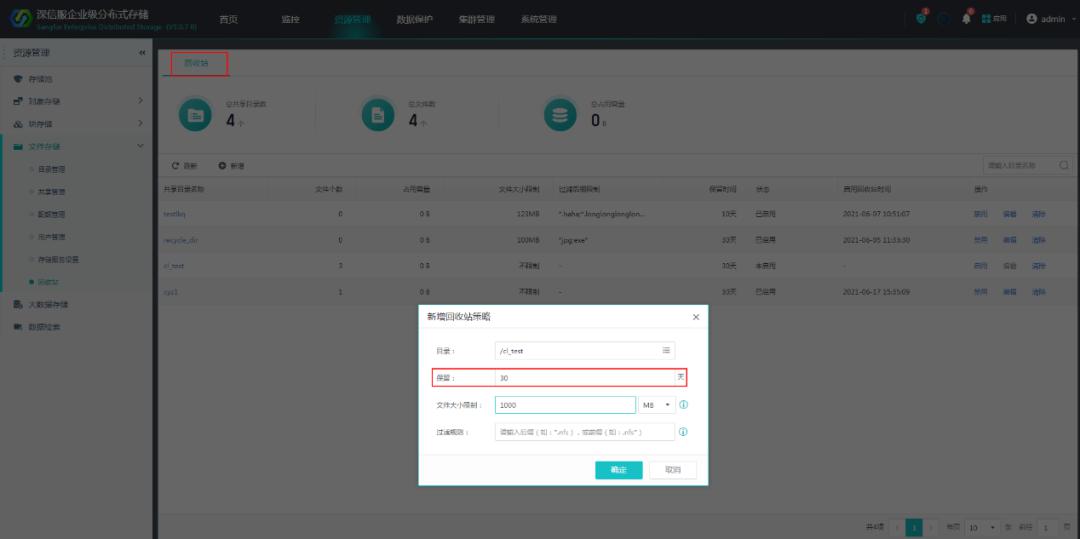The height and width of the screenshot is (539, 1080).
Task: Click the directory browse list icon
Action: (x=666, y=351)
